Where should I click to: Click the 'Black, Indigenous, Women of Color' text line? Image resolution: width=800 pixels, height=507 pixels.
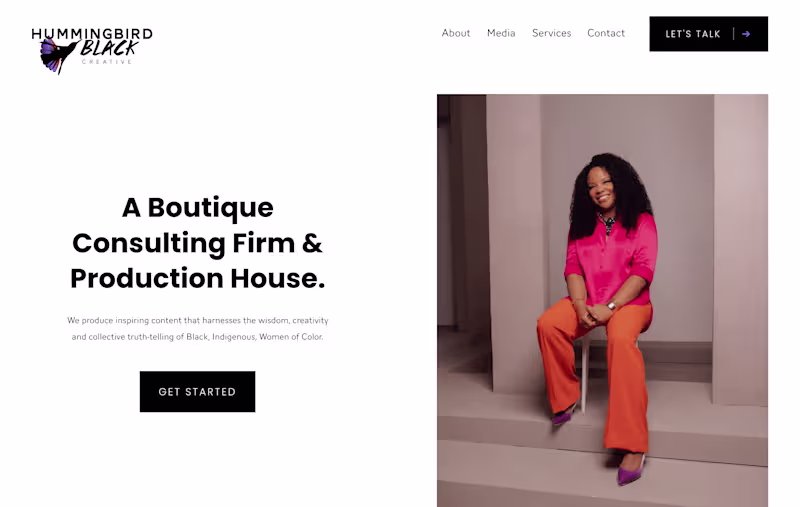pos(197,337)
